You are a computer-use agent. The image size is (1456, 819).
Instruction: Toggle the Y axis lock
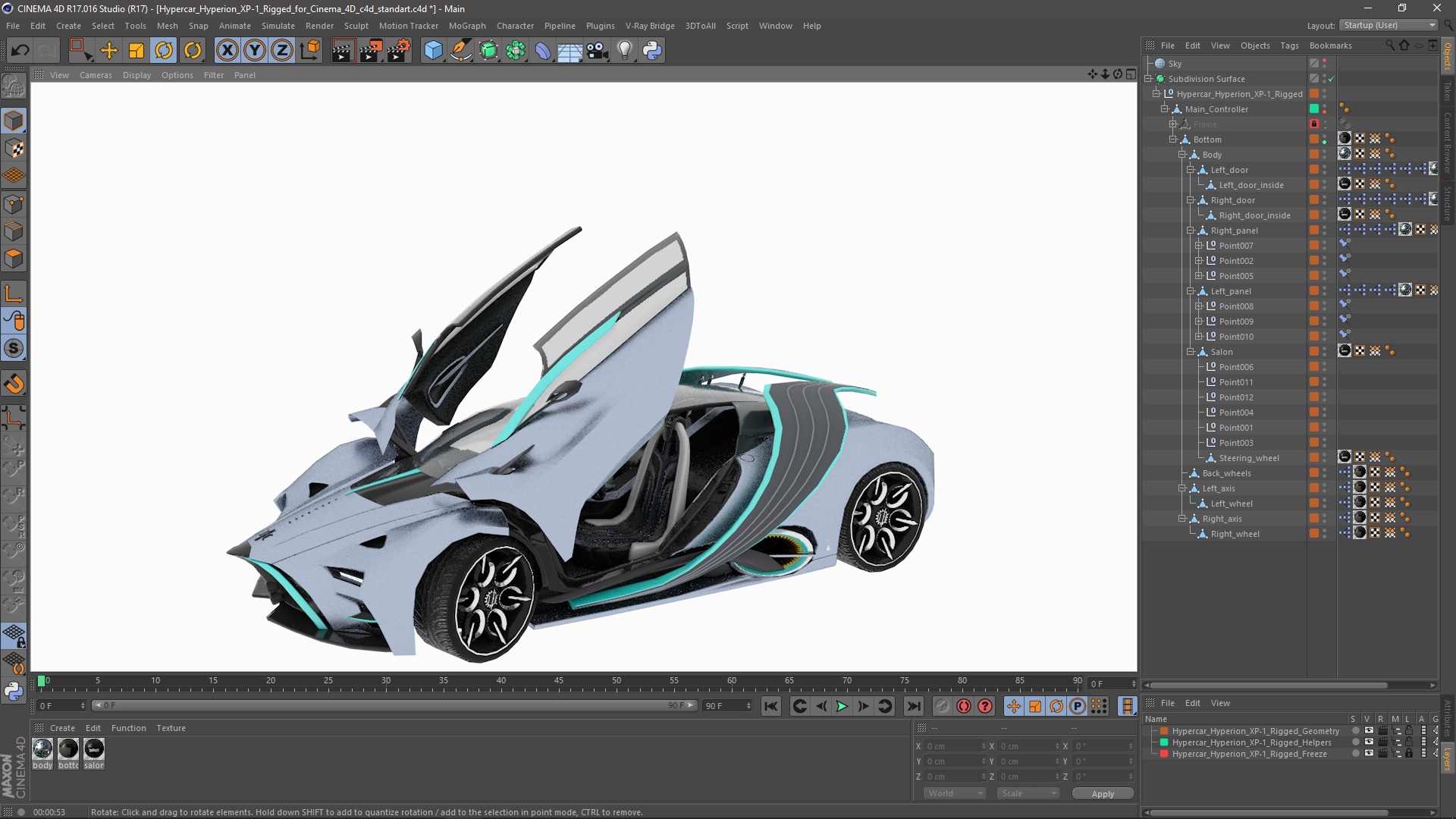pos(255,51)
